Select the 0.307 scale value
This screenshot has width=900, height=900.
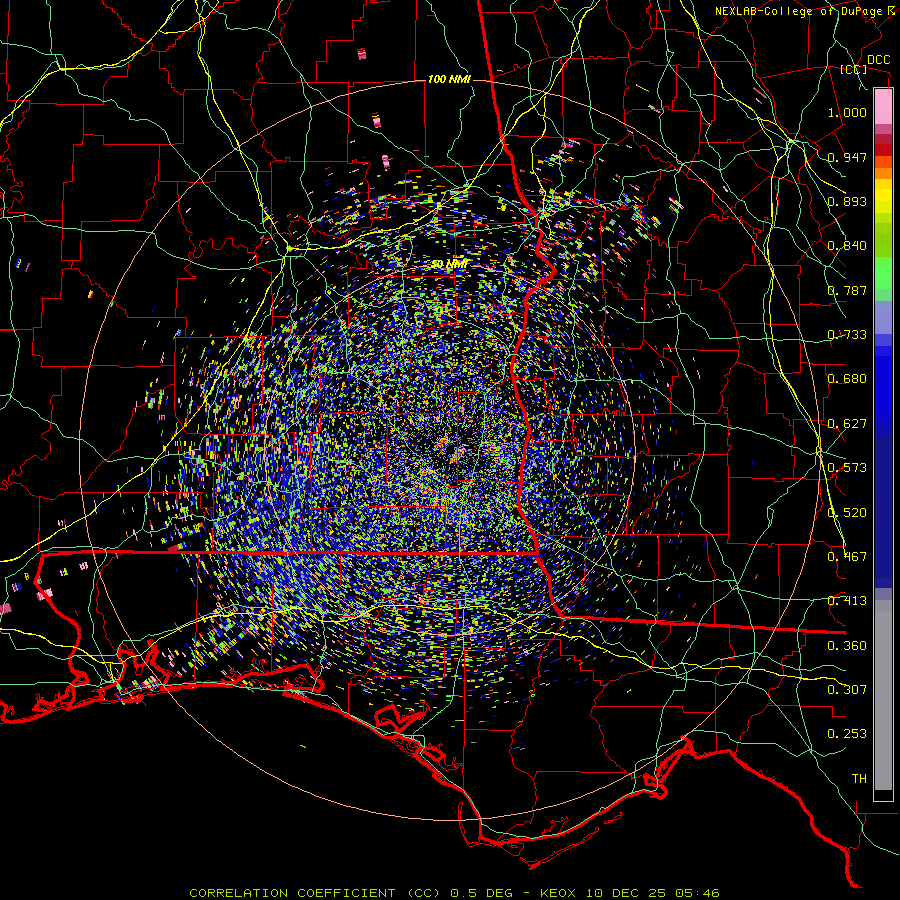847,690
